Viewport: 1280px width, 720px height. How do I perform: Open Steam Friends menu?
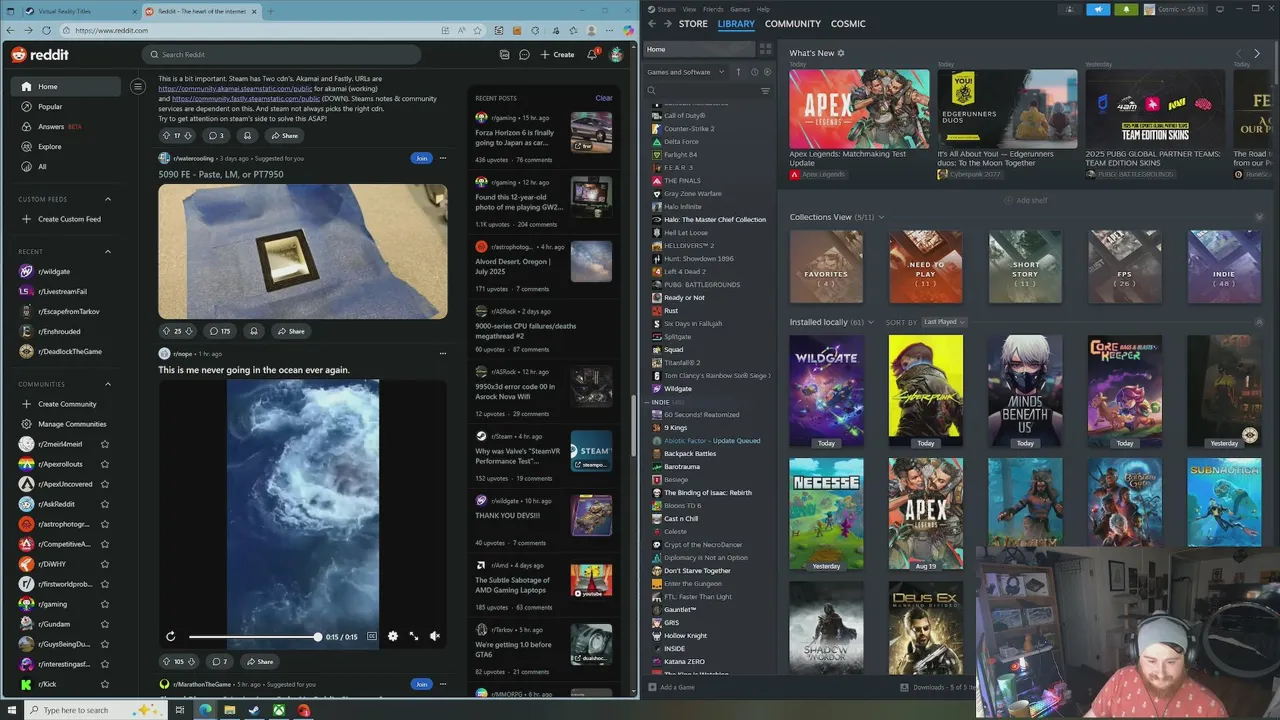(x=713, y=9)
